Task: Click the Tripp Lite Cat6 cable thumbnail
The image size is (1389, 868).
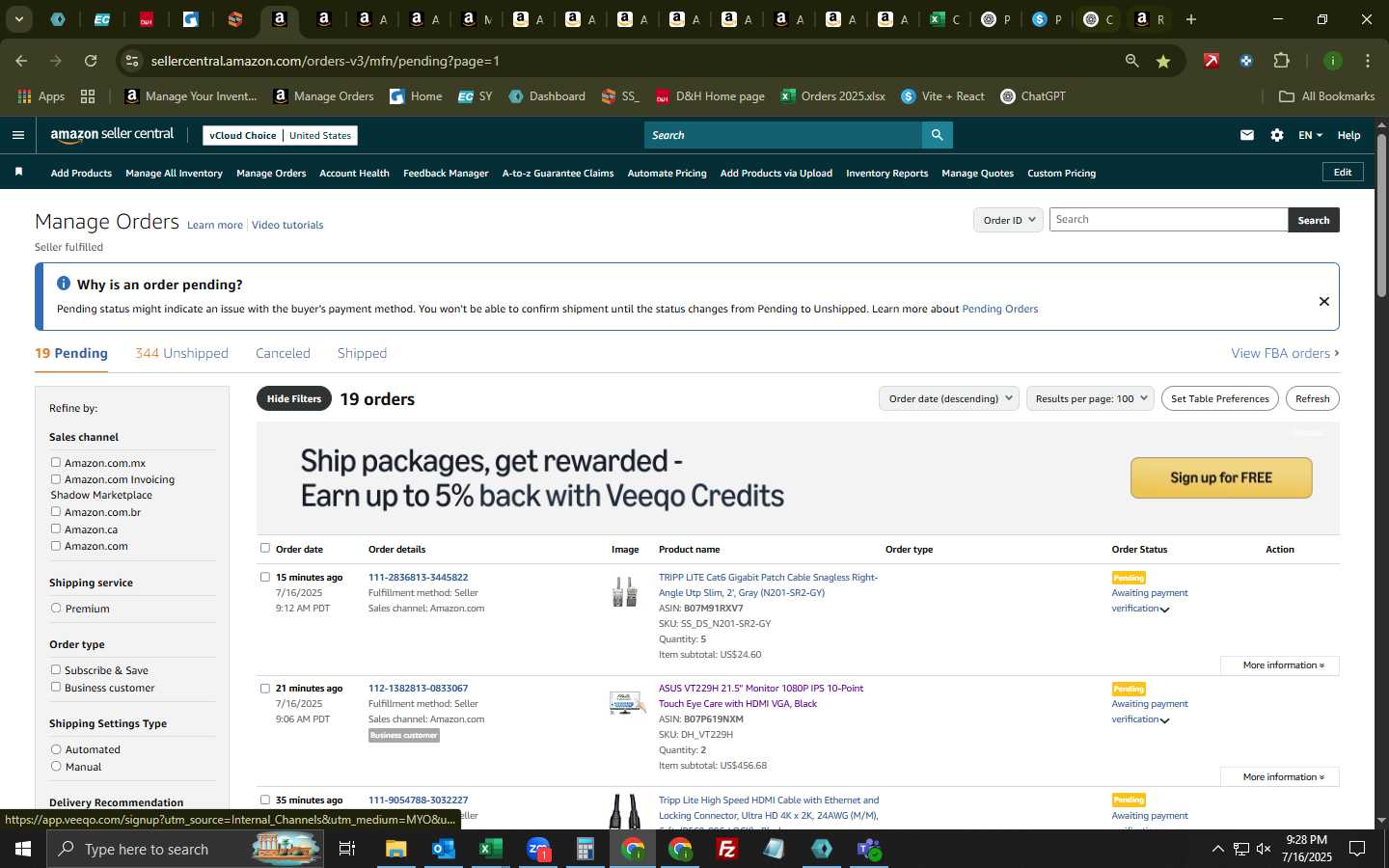Action: [625, 591]
